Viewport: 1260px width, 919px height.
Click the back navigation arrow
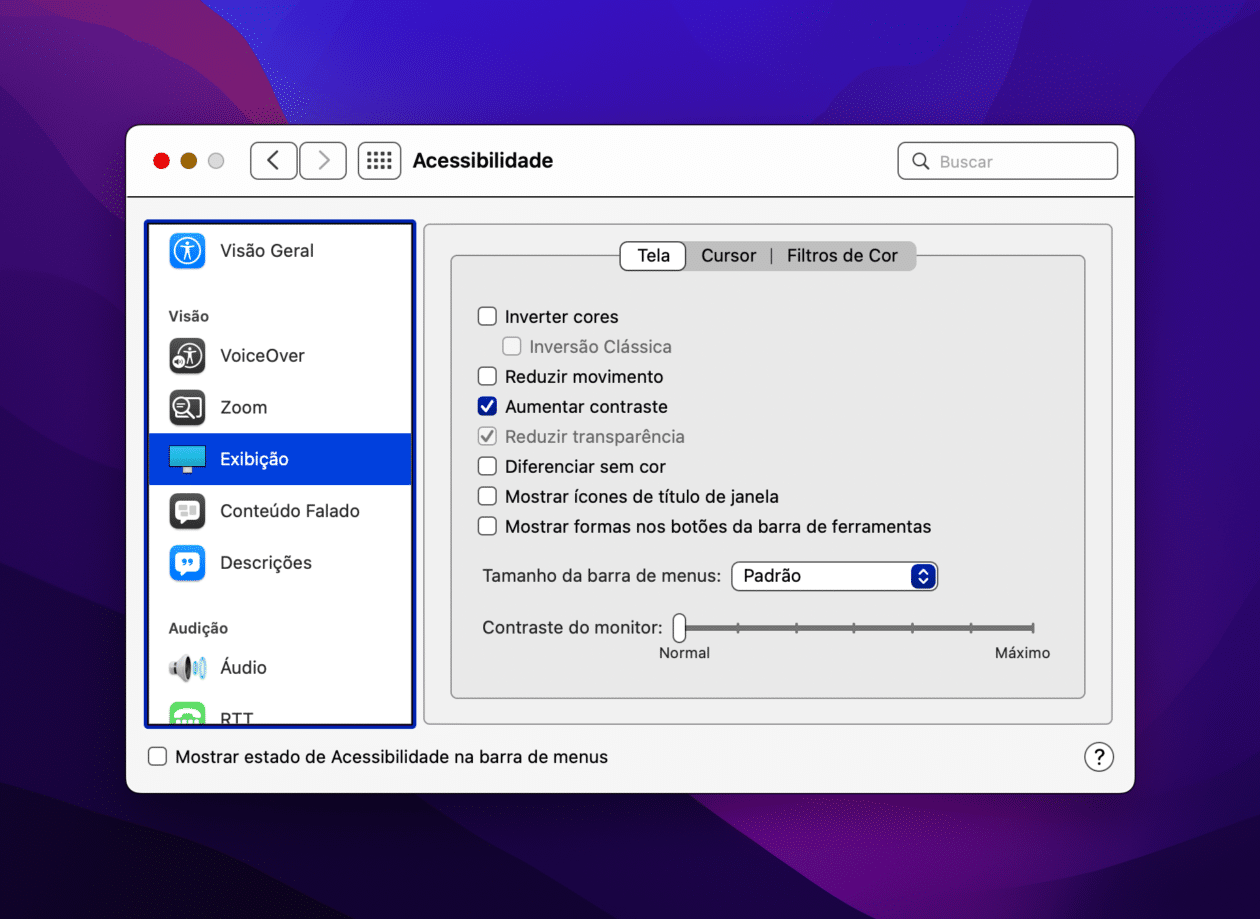[273, 160]
